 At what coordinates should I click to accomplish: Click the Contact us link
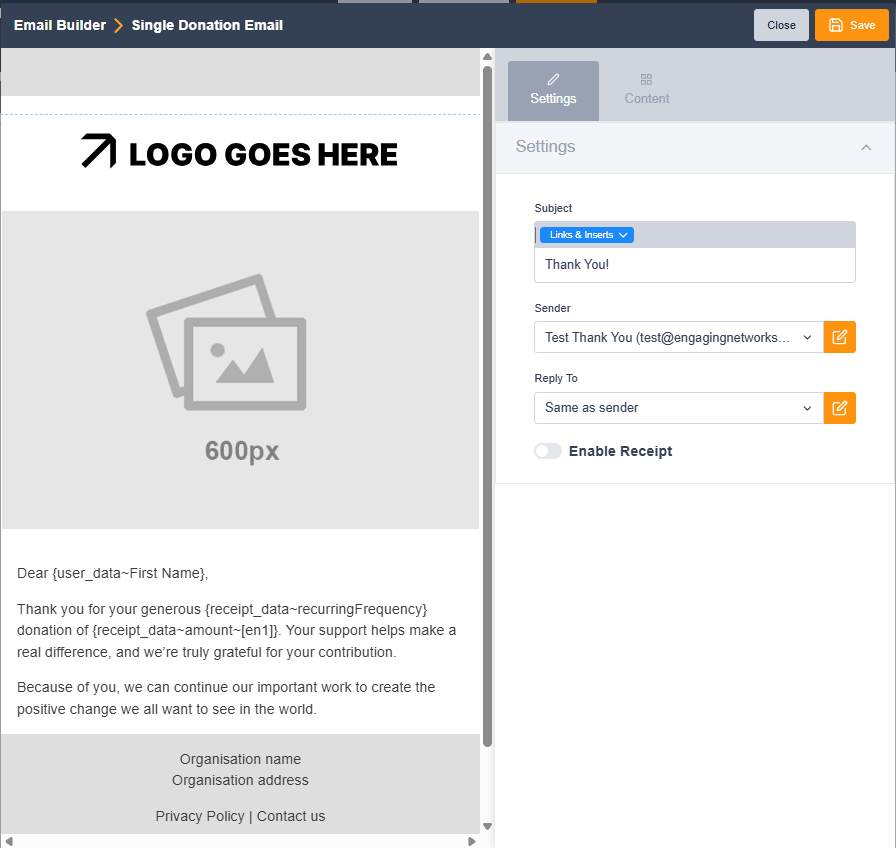tap(290, 816)
